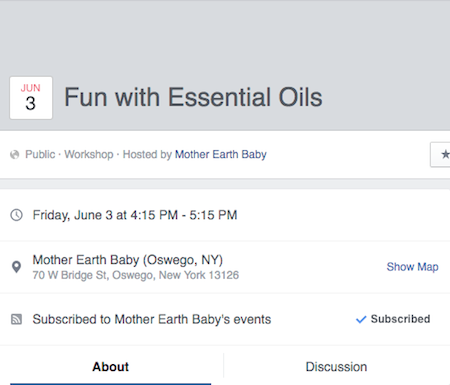Toggle the Subscribed button
This screenshot has height=385, width=450.
pos(393,319)
